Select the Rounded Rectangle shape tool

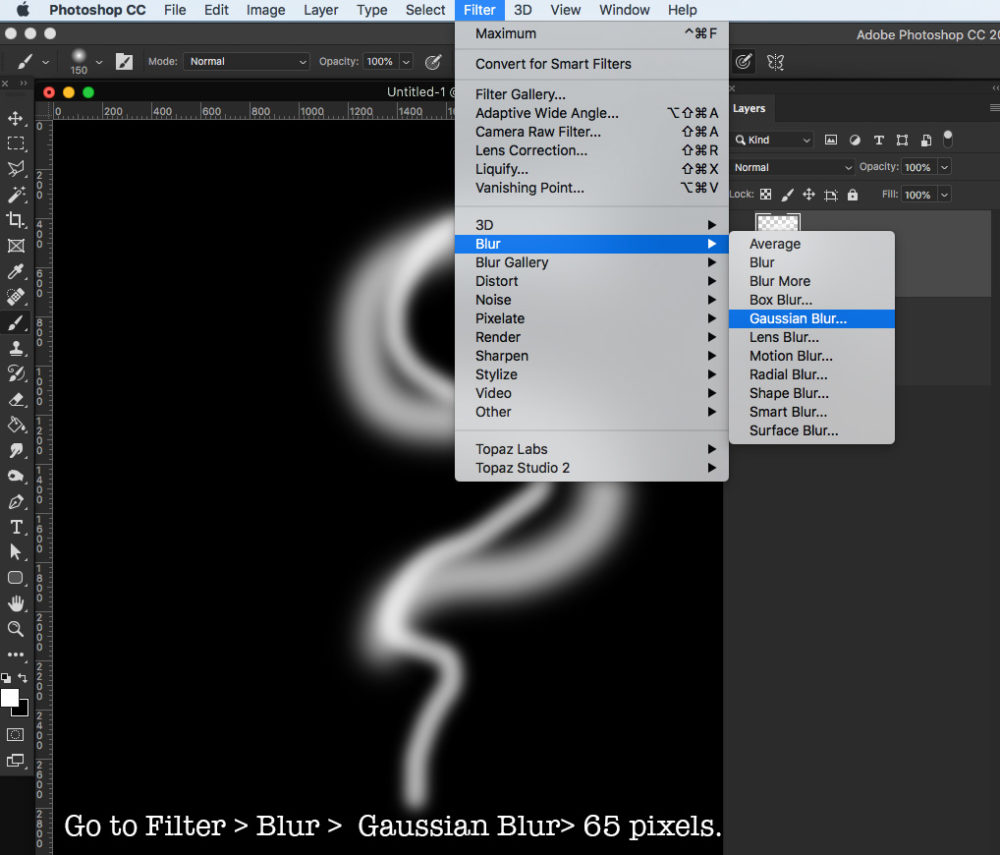15,578
